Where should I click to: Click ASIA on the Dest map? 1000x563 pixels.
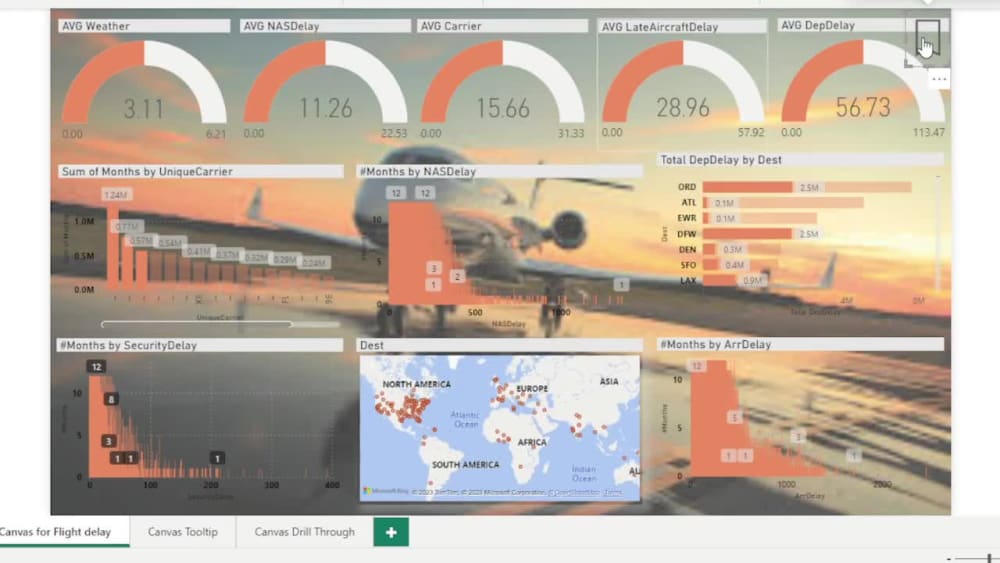point(609,381)
